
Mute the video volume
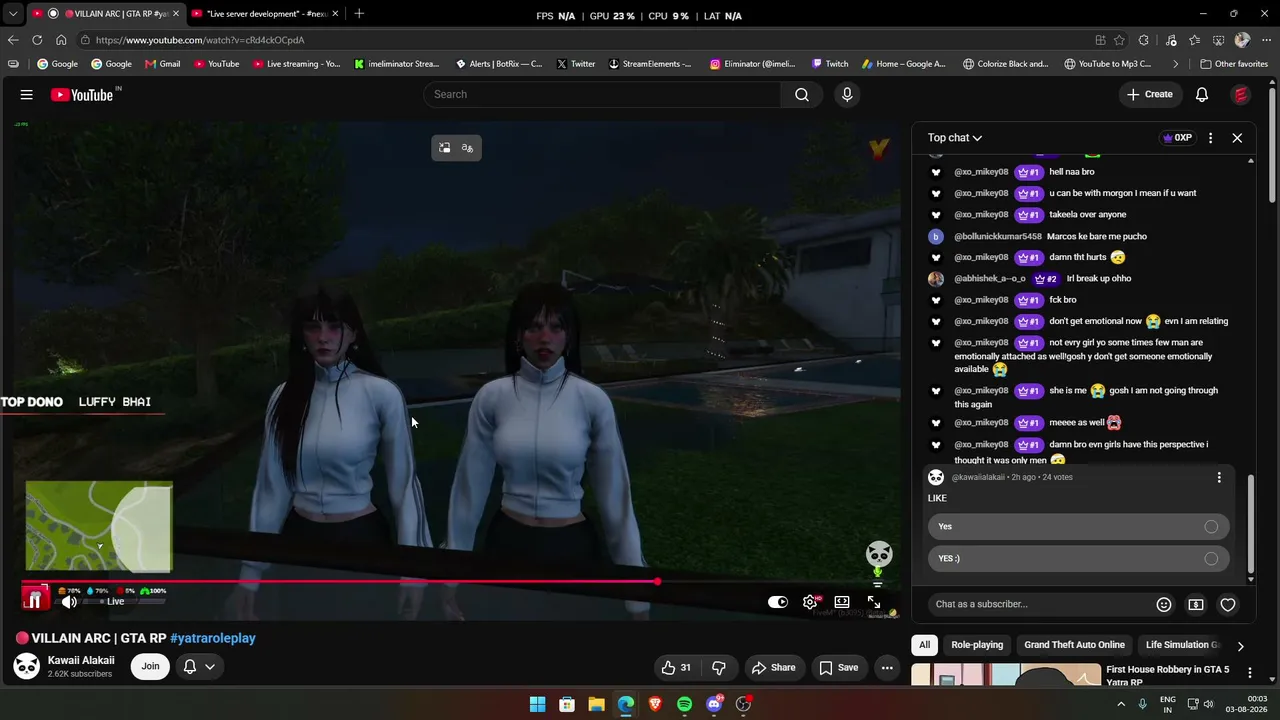point(69,602)
